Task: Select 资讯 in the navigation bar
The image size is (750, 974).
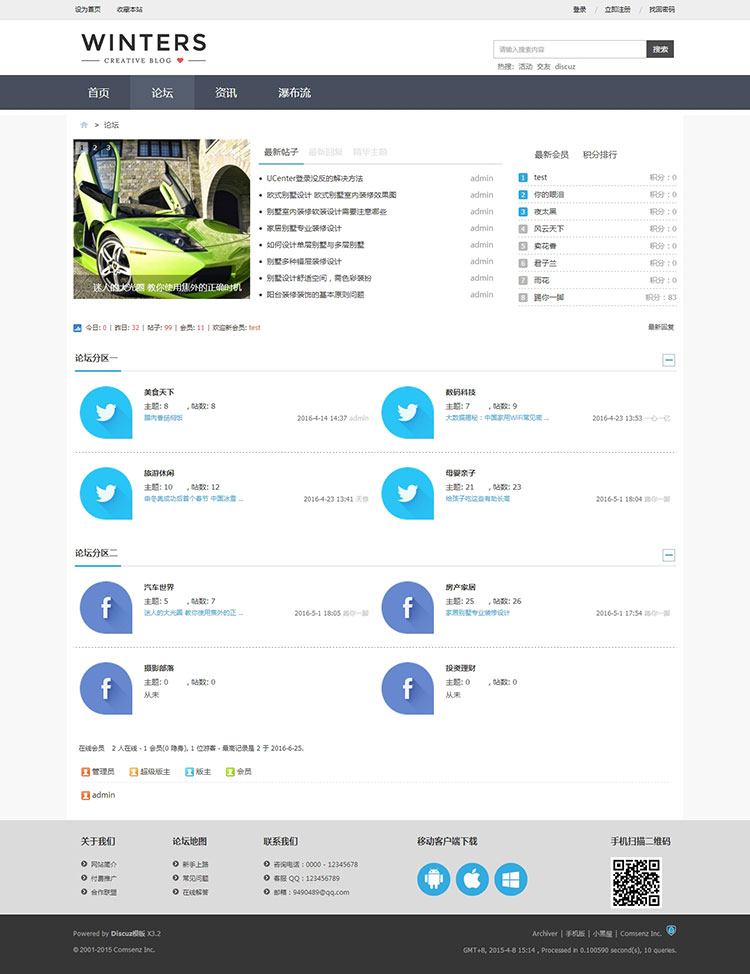Action: (226, 93)
